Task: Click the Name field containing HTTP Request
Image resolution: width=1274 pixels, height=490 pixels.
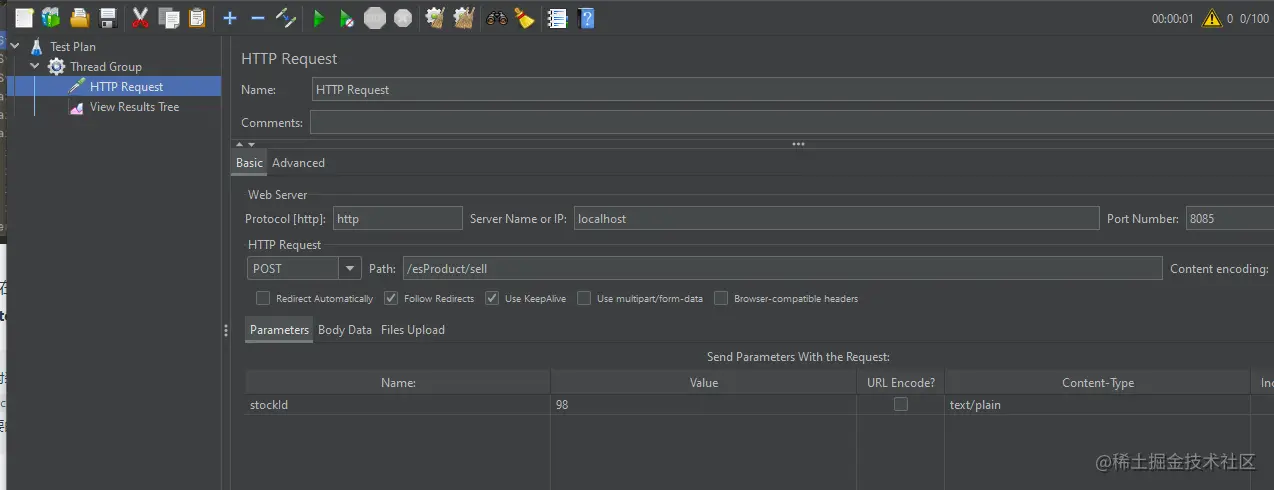Action: [x=792, y=89]
